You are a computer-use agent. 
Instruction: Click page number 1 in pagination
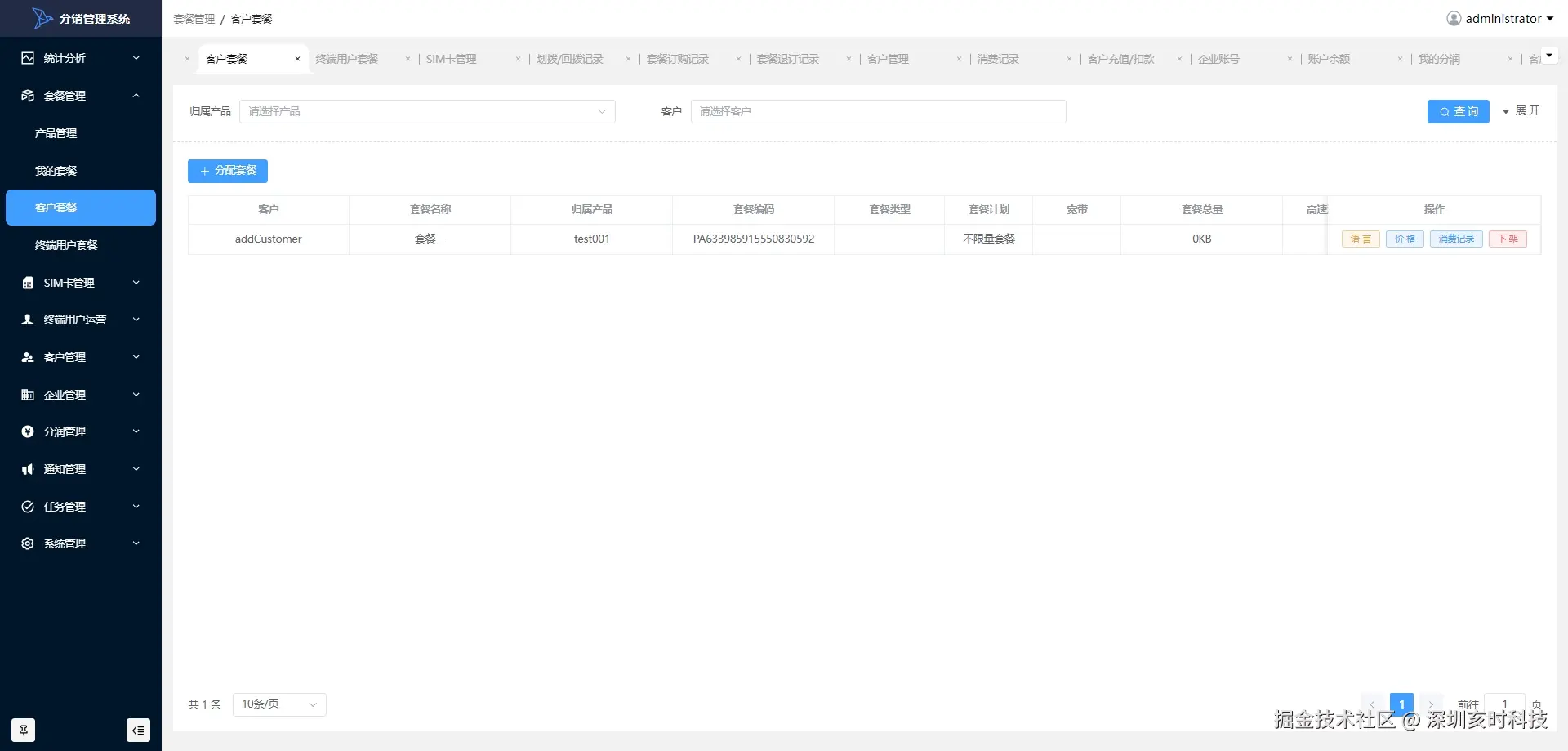pyautogui.click(x=1401, y=704)
